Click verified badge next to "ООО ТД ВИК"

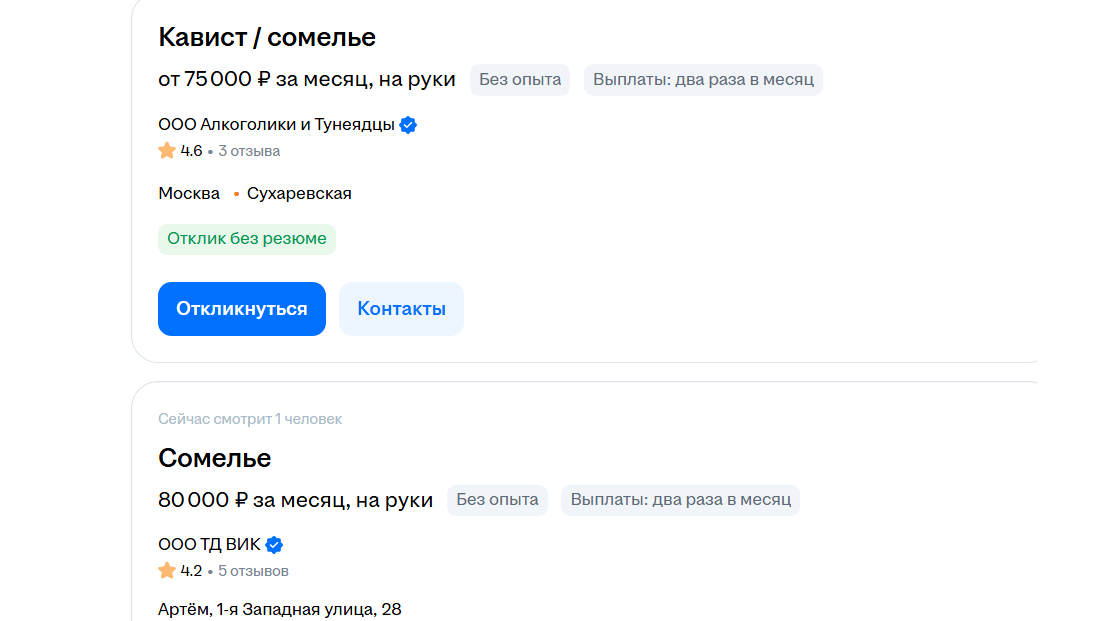(274, 545)
